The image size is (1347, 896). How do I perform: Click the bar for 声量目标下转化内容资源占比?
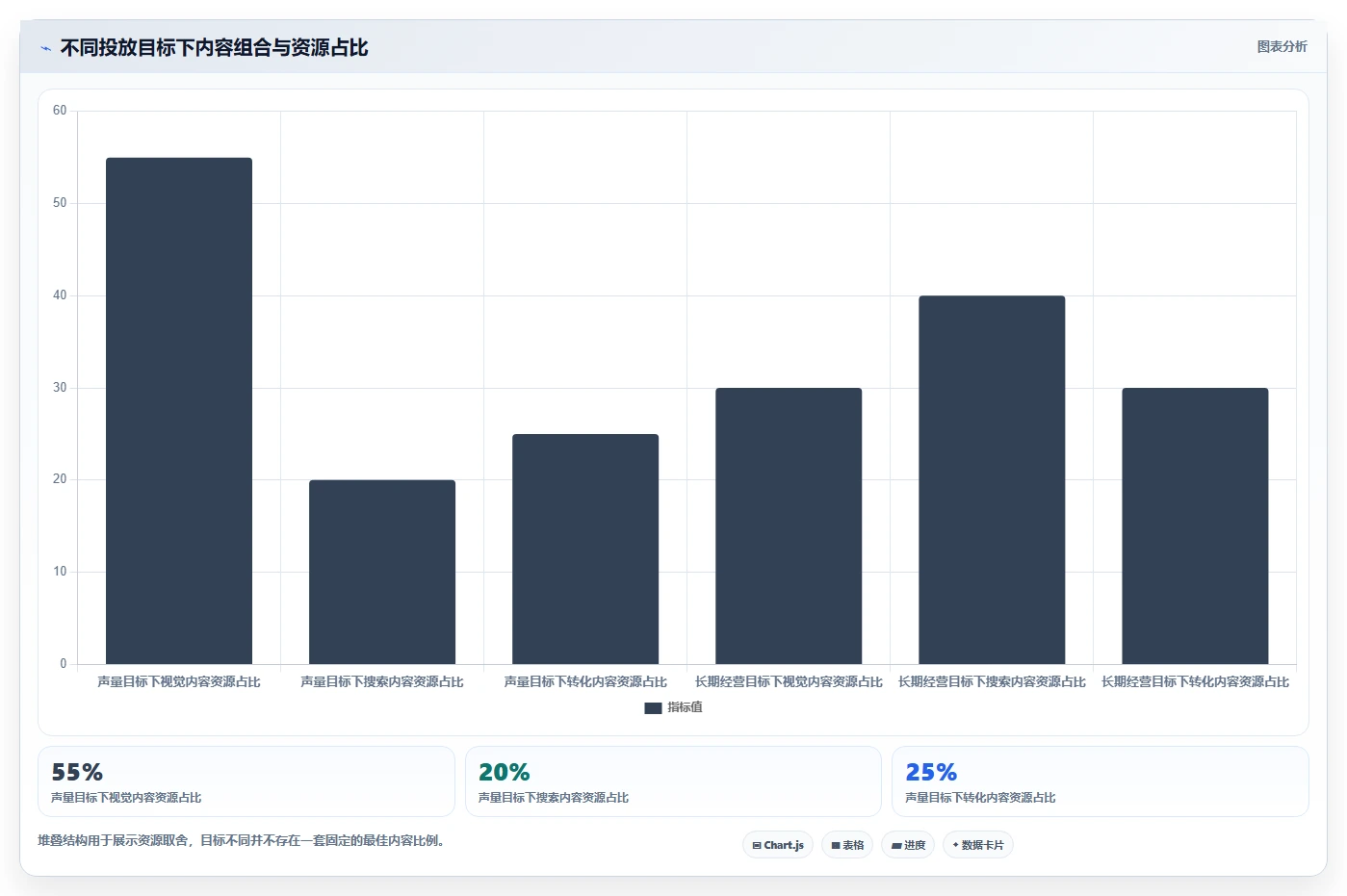pos(585,549)
